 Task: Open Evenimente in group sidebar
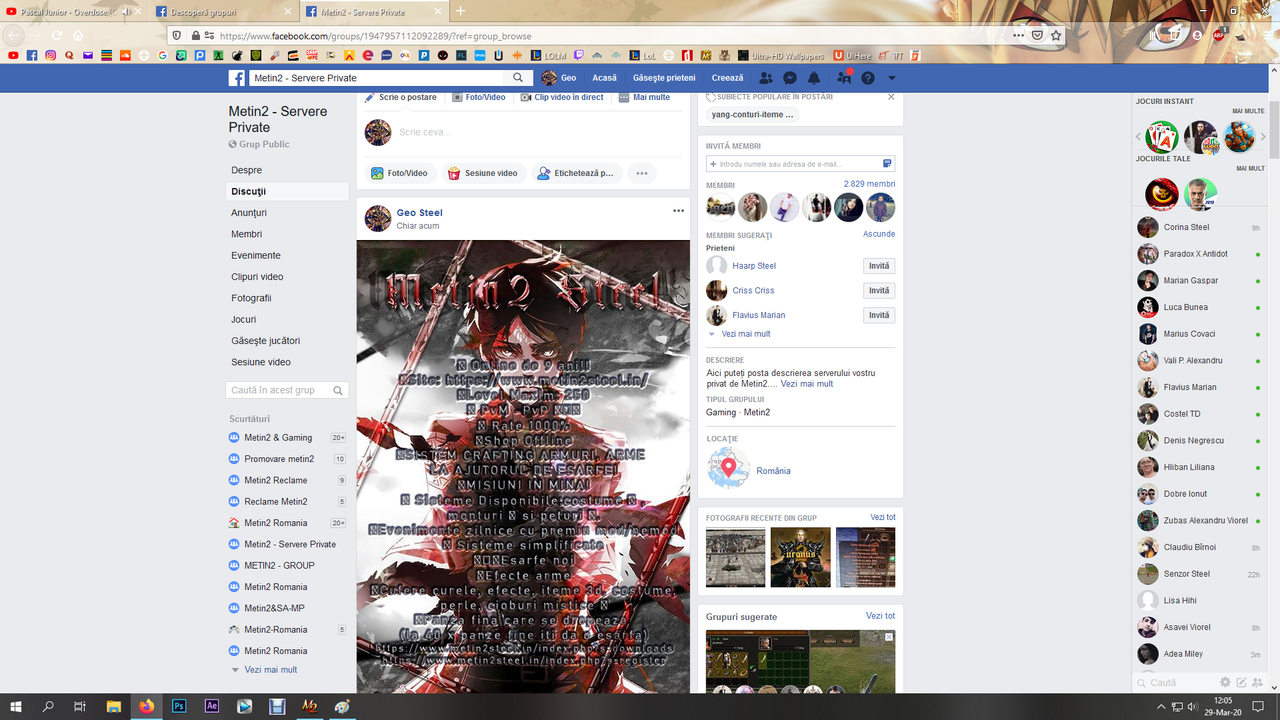click(x=255, y=255)
